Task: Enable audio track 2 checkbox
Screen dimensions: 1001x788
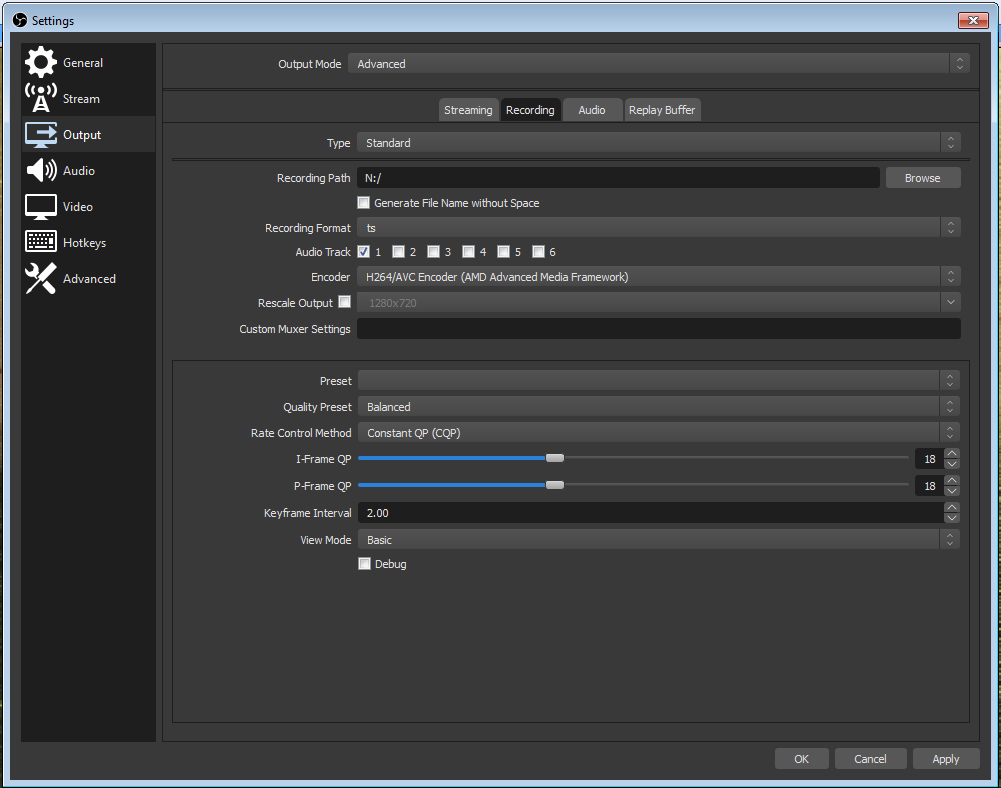Action: 398,252
